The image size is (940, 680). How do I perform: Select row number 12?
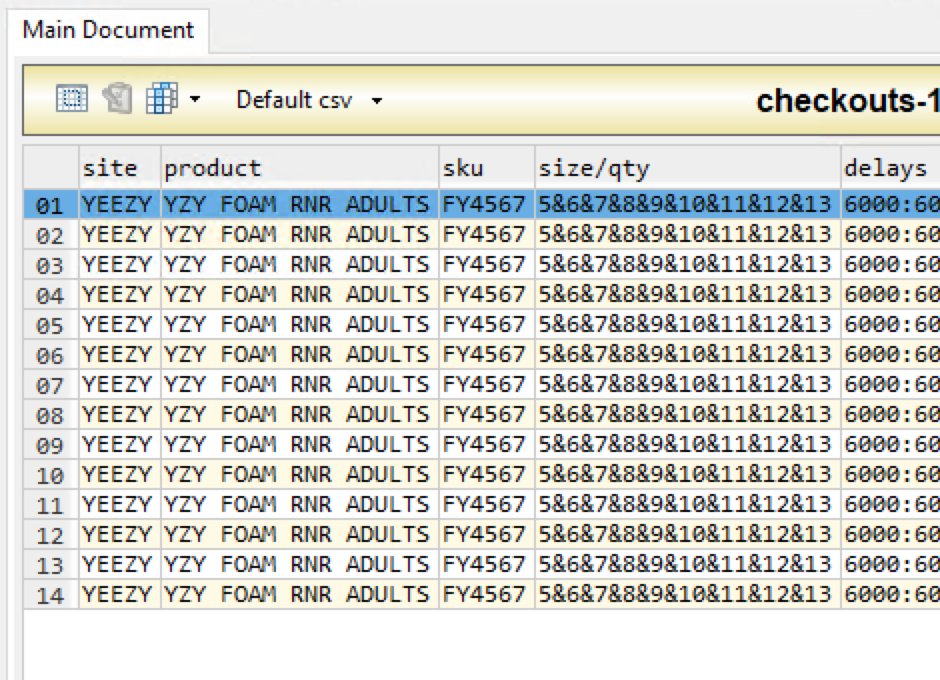tap(50, 534)
